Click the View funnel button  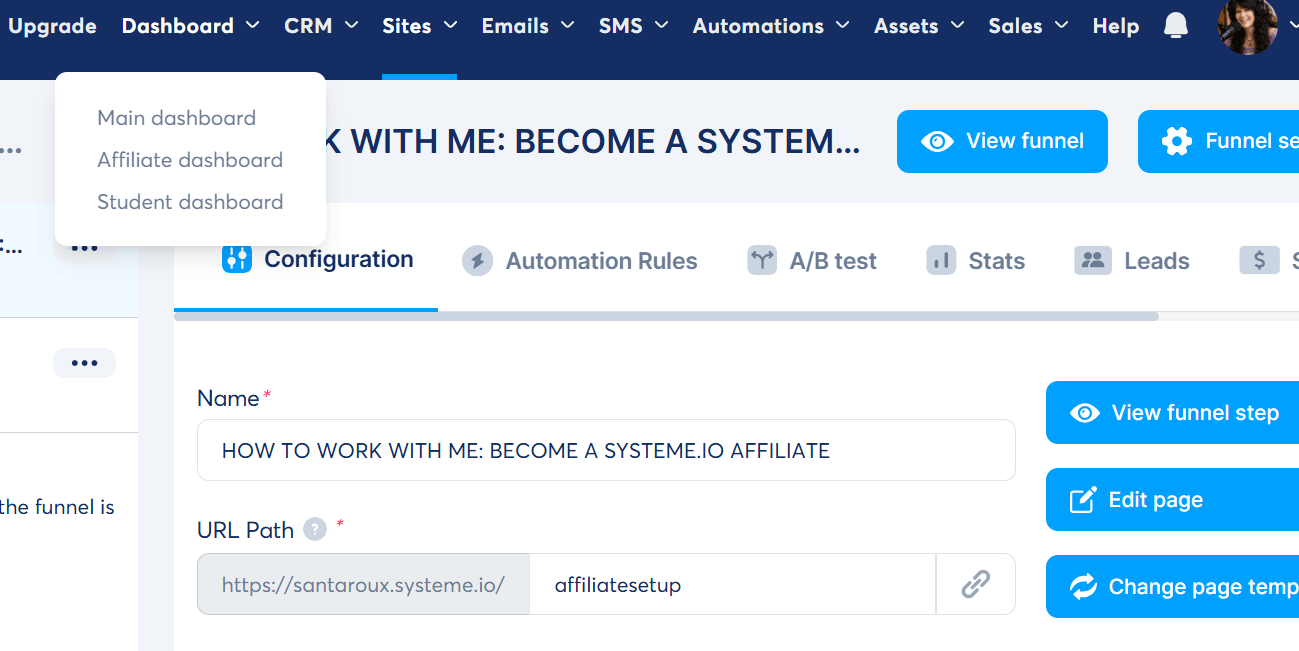(x=1002, y=141)
